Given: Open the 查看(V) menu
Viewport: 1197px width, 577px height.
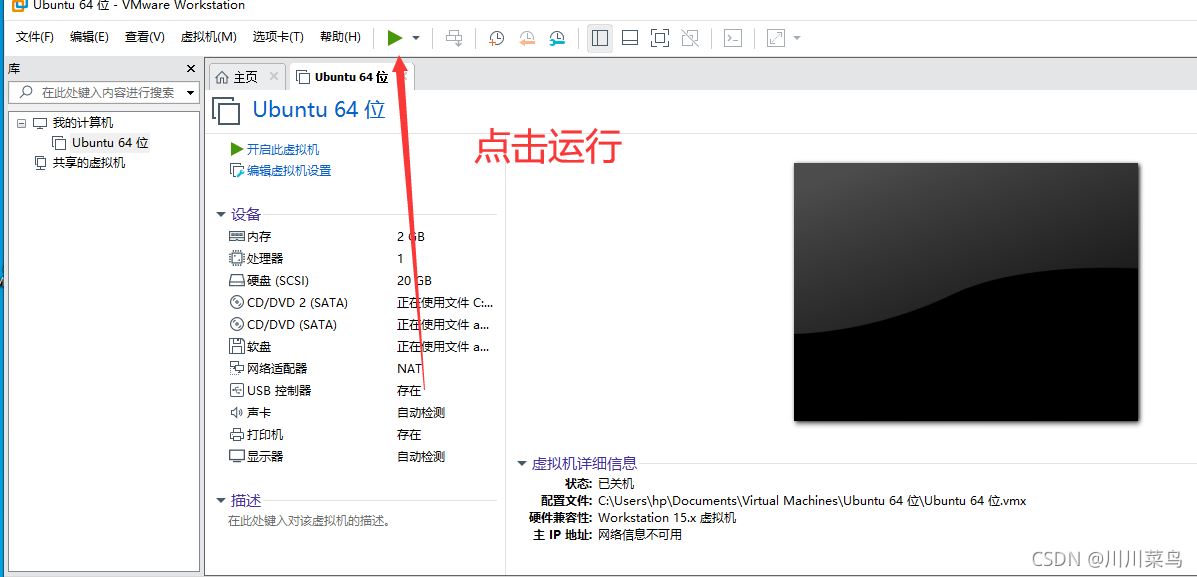Looking at the screenshot, I should pyautogui.click(x=145, y=37).
